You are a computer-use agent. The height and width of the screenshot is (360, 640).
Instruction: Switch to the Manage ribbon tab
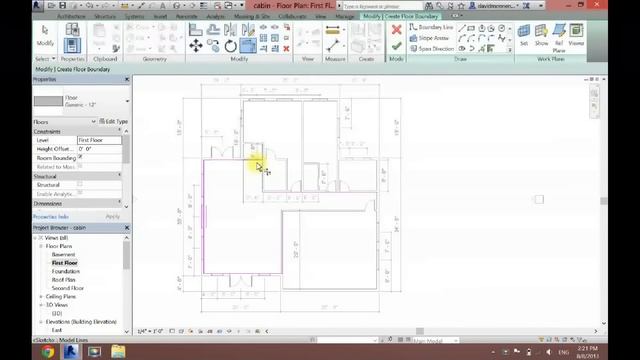coord(344,16)
